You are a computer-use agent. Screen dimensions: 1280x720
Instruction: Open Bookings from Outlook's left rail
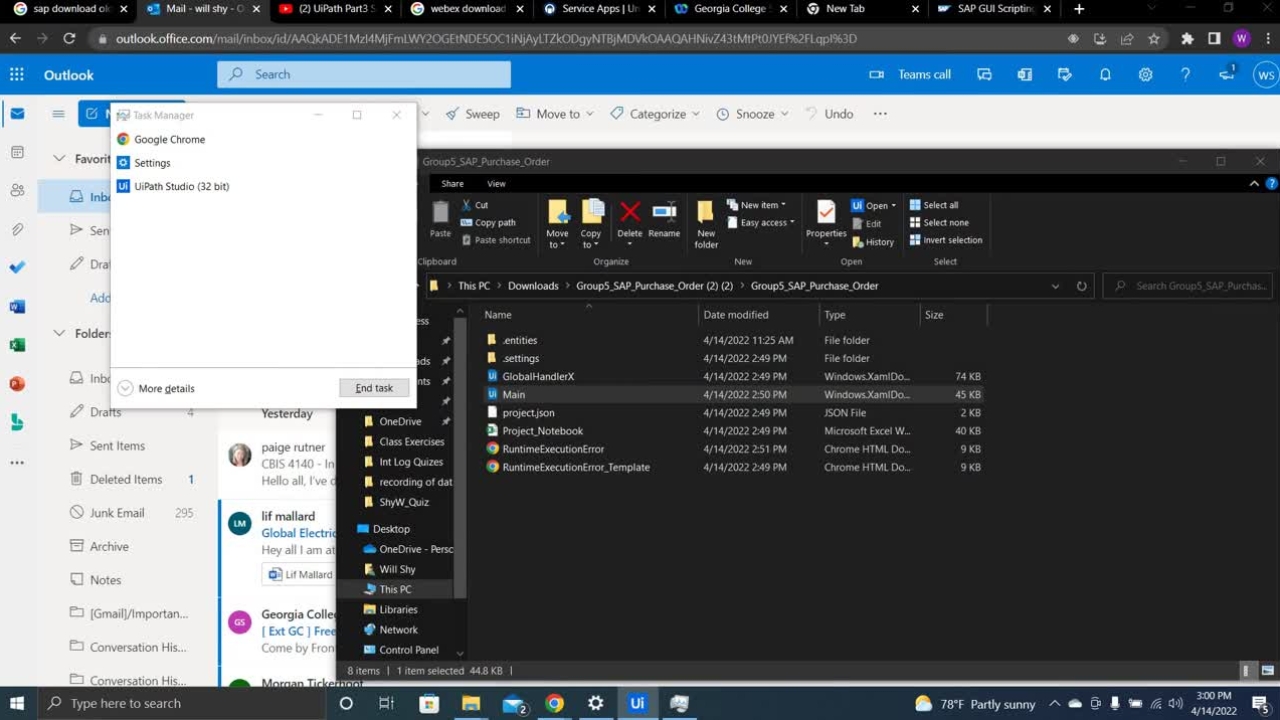(x=17, y=422)
